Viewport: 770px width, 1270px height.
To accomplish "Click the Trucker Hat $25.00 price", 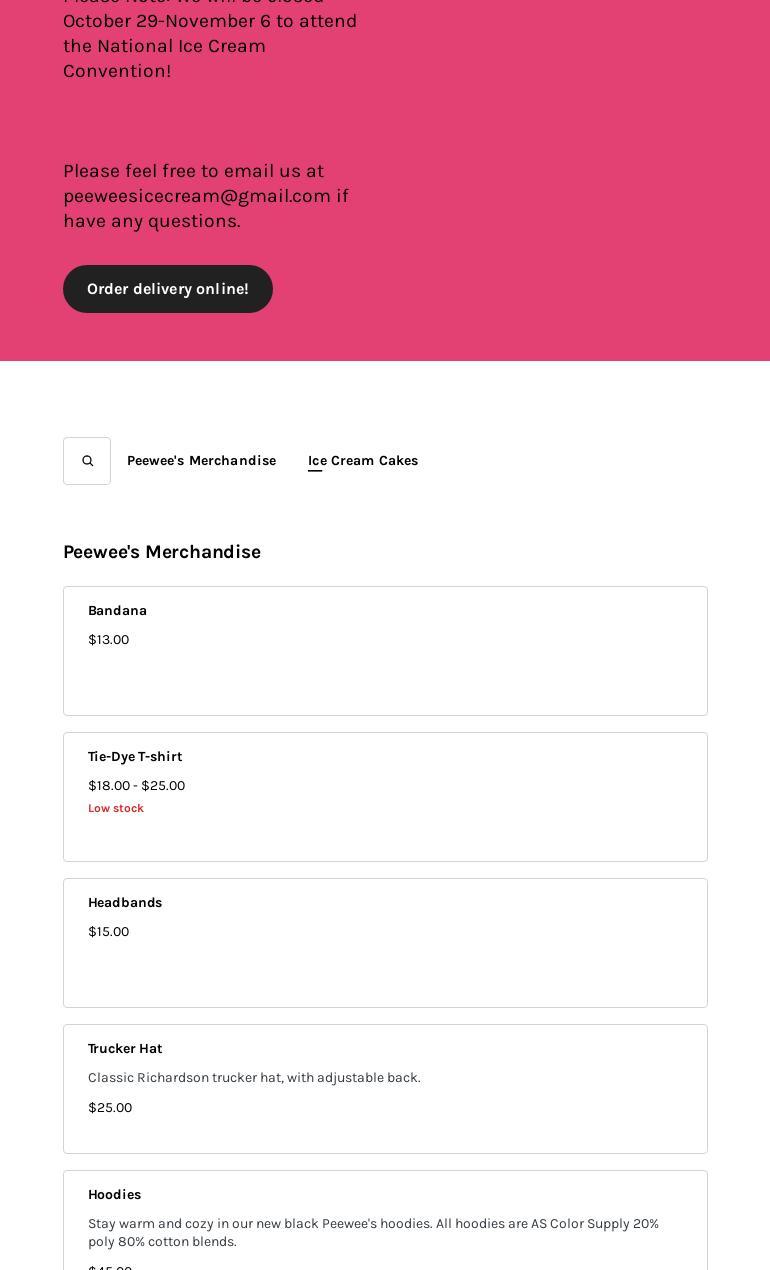I will click(x=110, y=1108).
